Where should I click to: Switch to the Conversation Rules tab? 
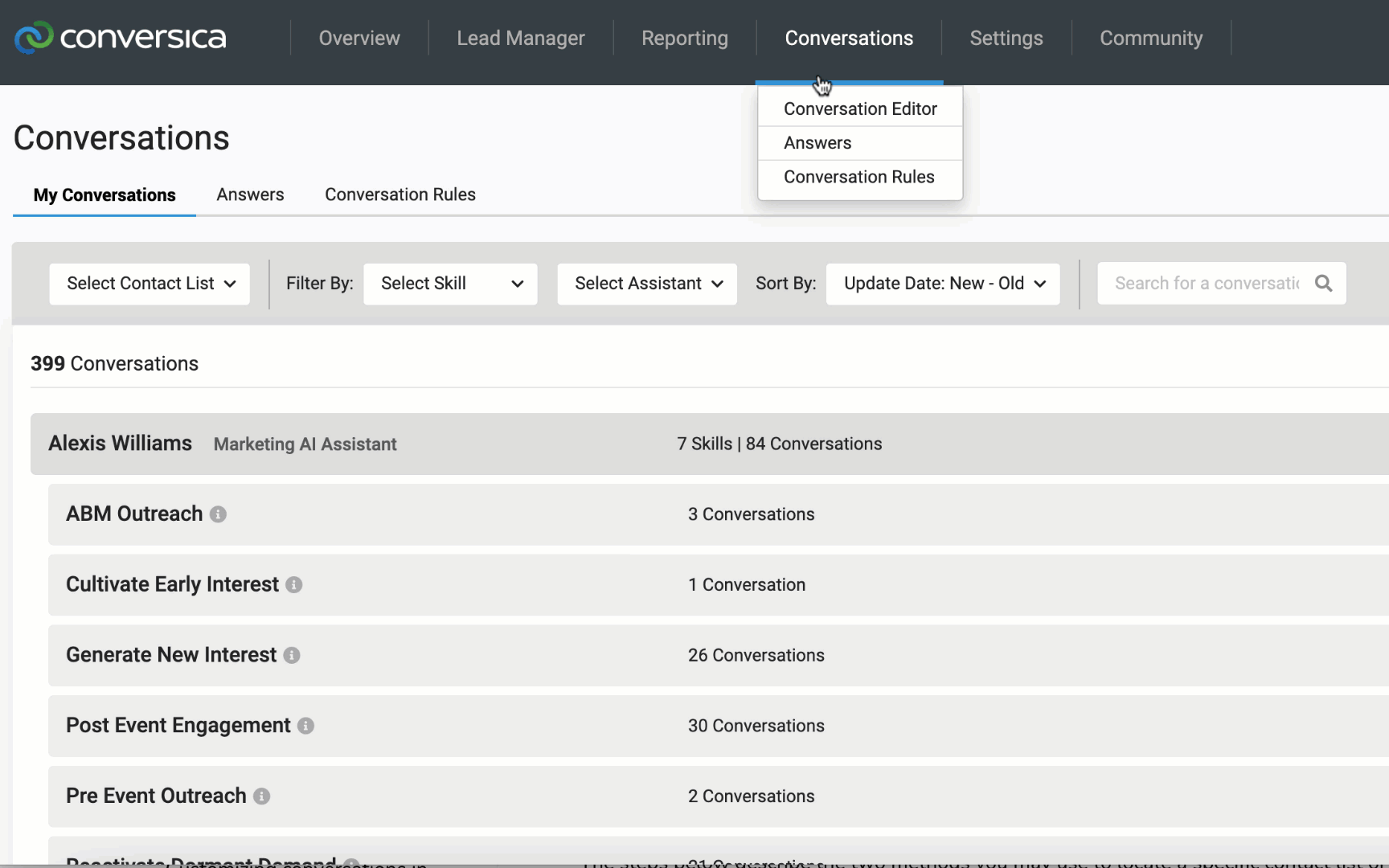pyautogui.click(x=400, y=195)
